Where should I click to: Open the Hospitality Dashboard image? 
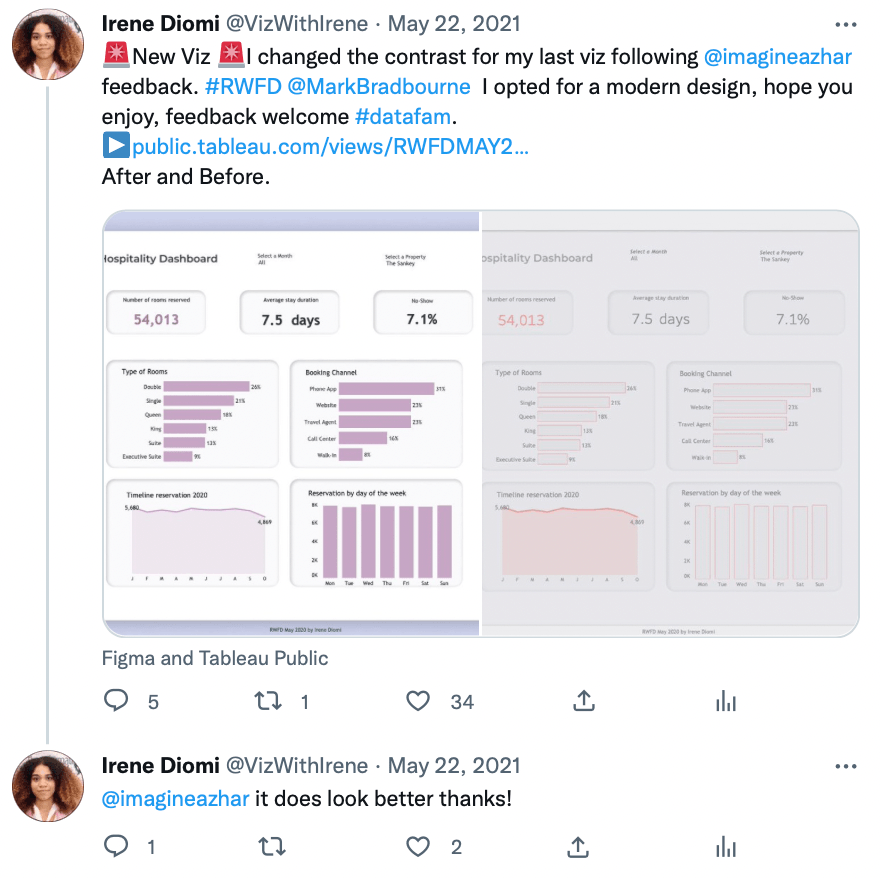point(480,423)
